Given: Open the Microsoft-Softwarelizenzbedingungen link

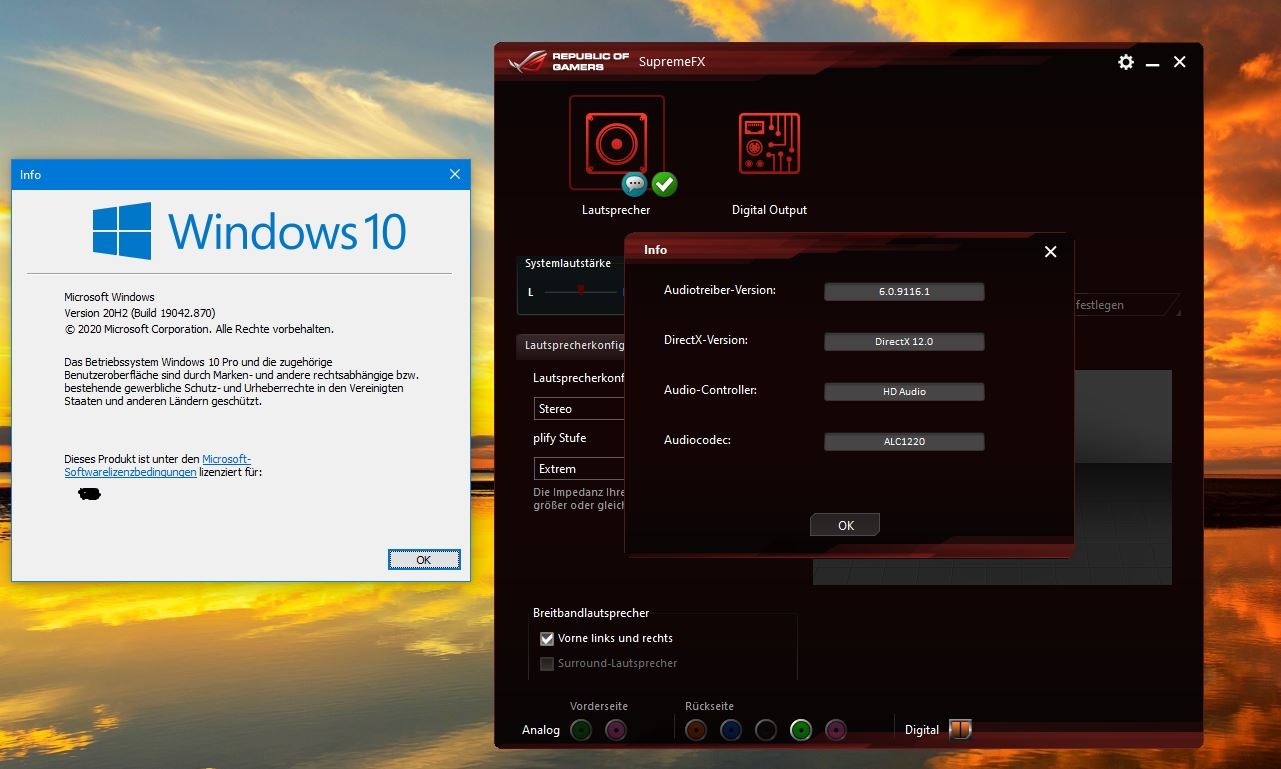Looking at the screenshot, I should (x=158, y=465).
